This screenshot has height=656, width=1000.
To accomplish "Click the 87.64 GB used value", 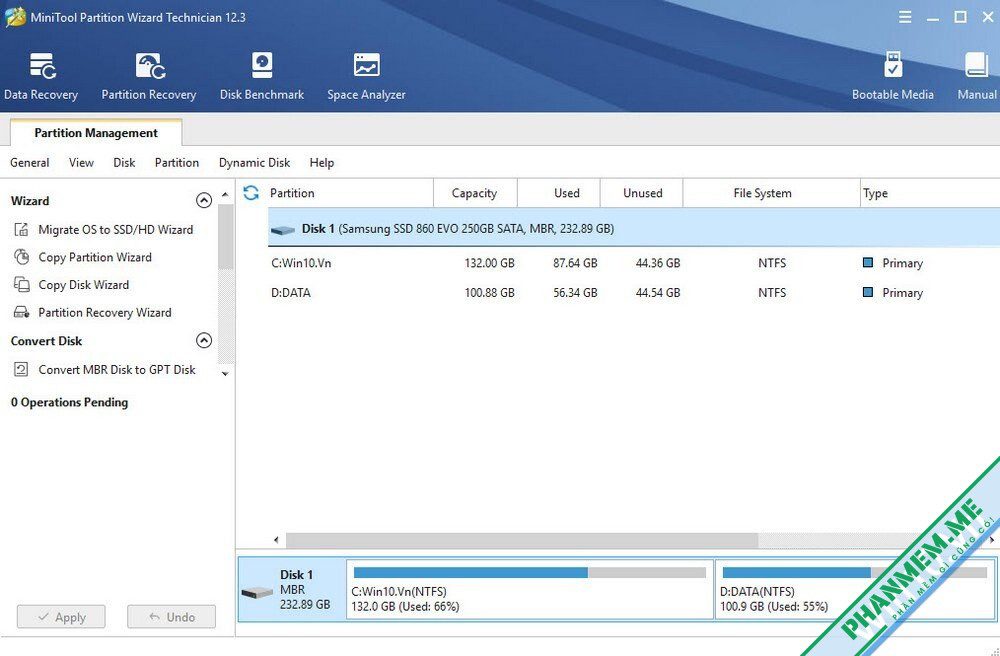I will point(575,263).
